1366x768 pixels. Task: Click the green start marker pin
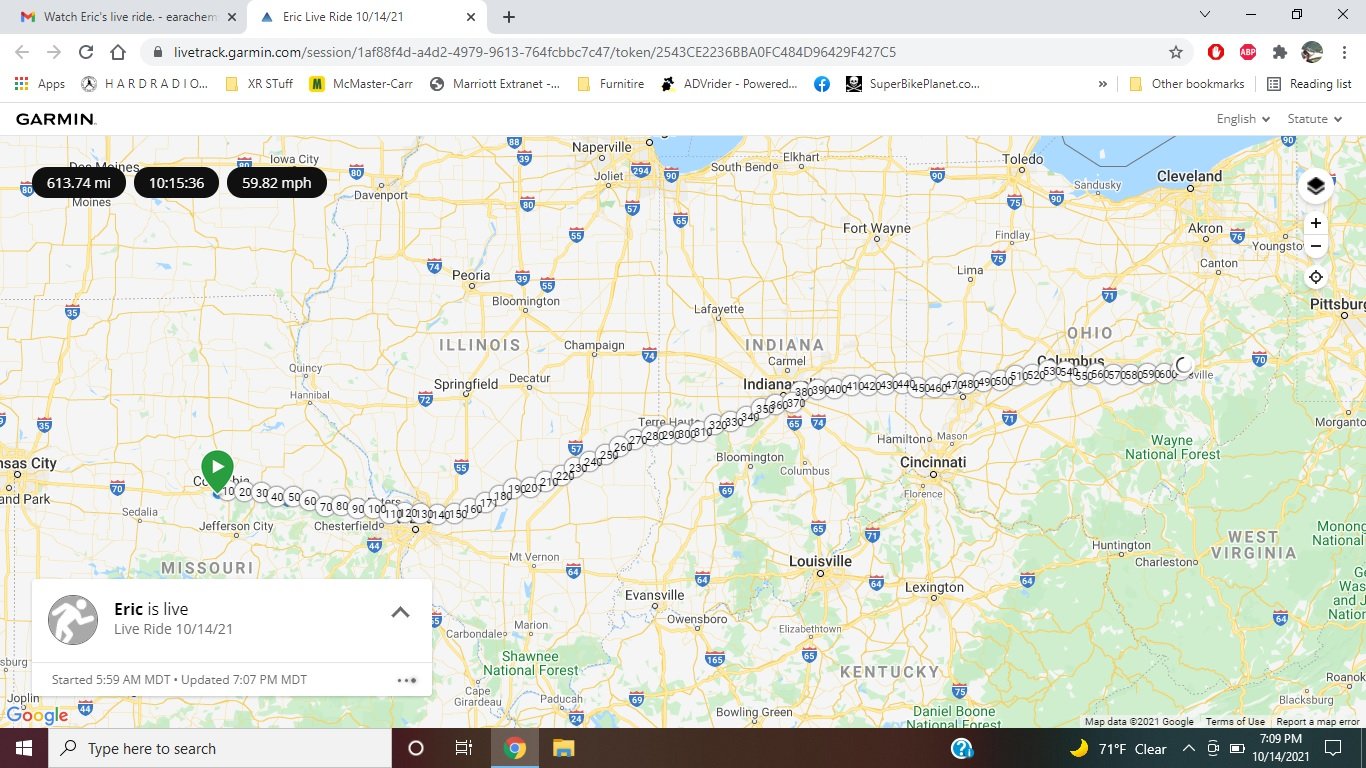(x=217, y=470)
